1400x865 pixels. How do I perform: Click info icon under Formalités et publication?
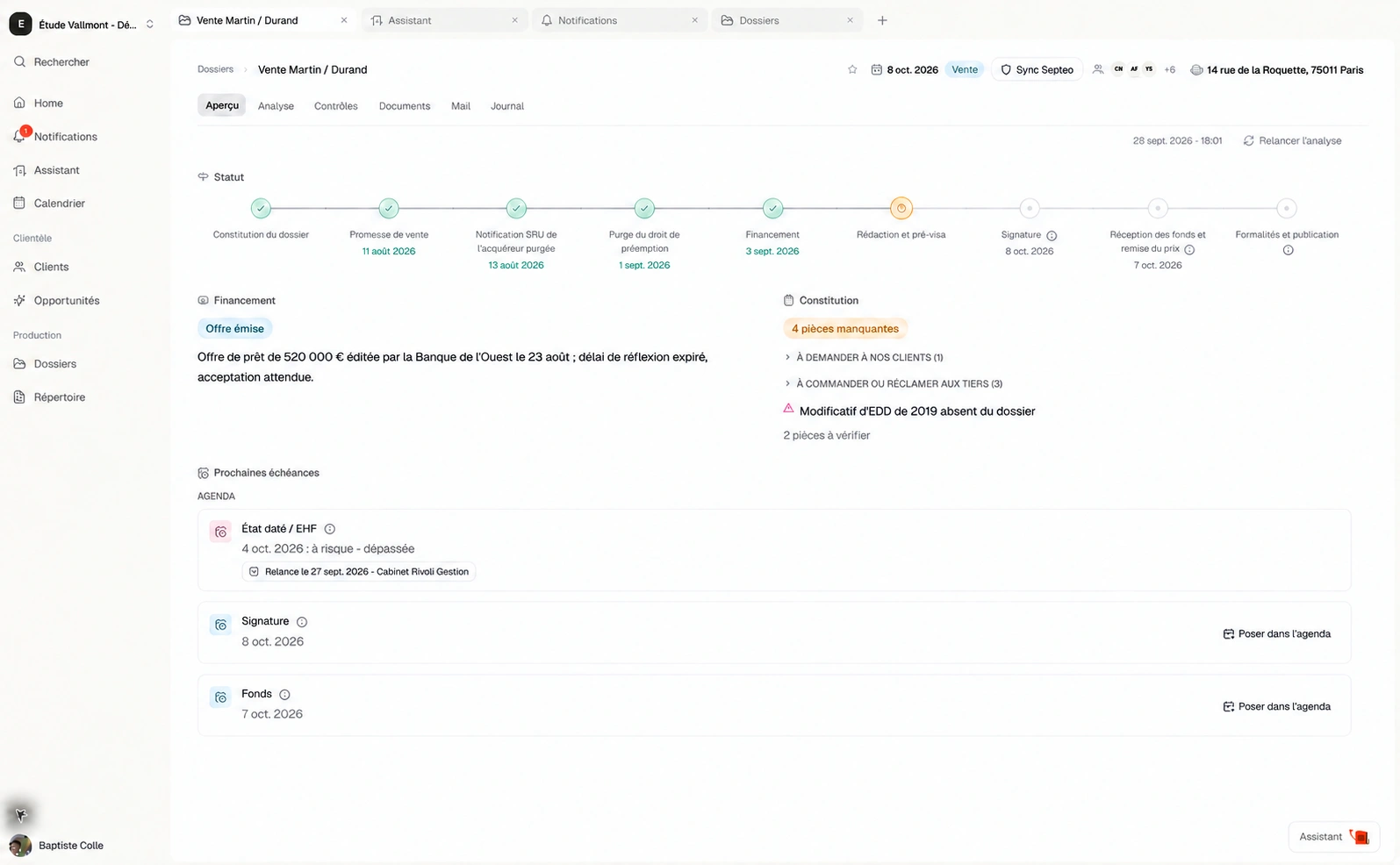1288,250
